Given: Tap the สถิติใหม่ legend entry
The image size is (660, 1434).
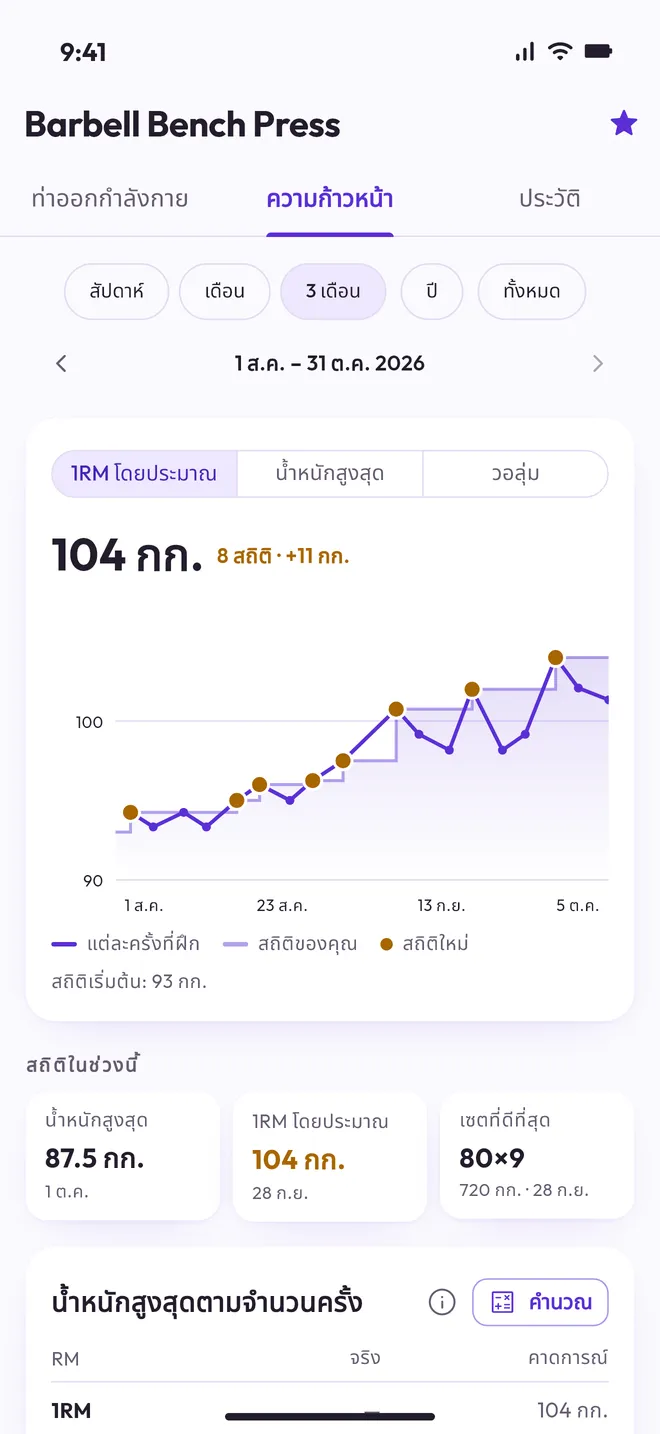Looking at the screenshot, I should (x=425, y=944).
